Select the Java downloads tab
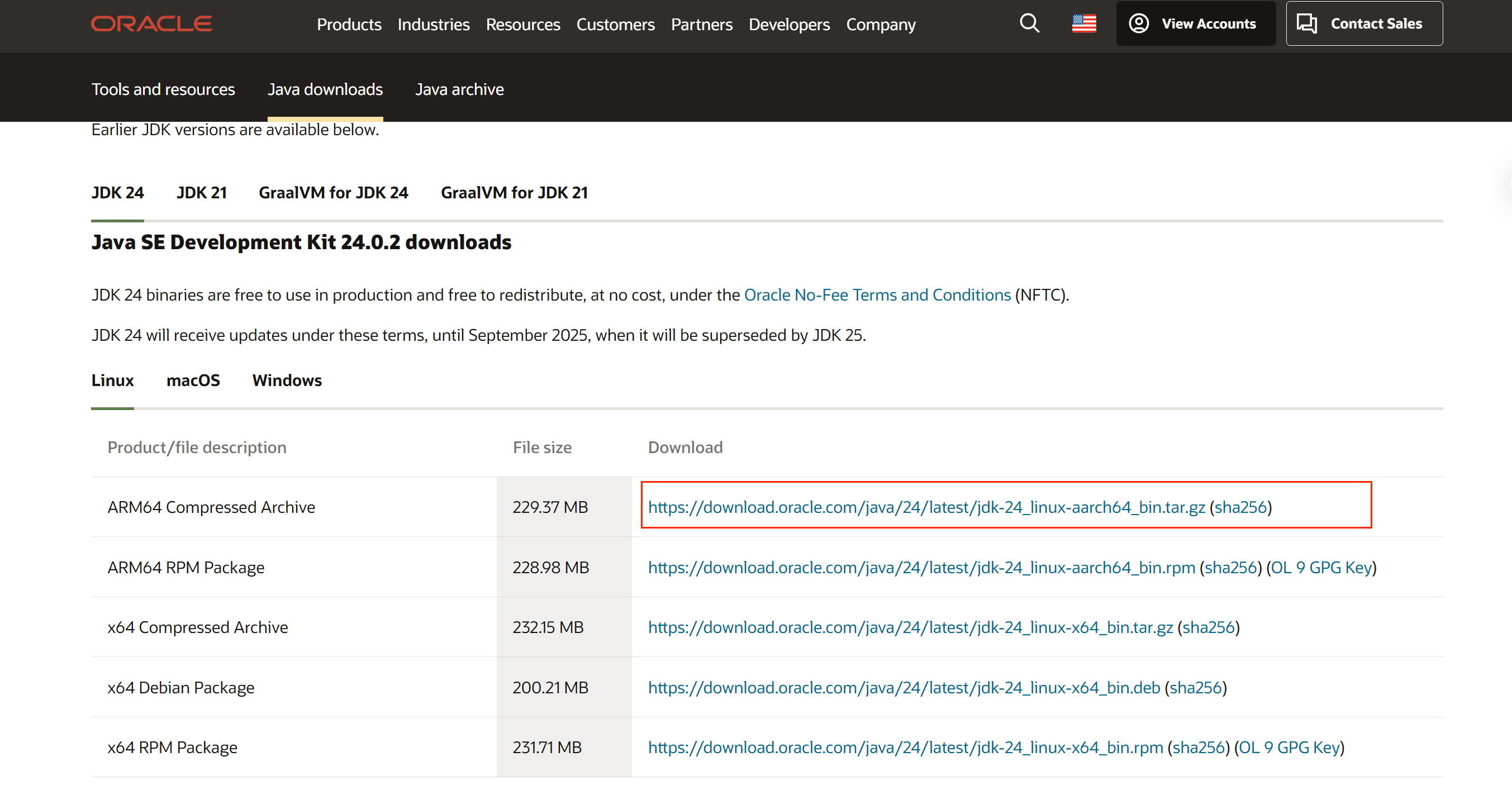The width and height of the screenshot is (1512, 809). [325, 89]
